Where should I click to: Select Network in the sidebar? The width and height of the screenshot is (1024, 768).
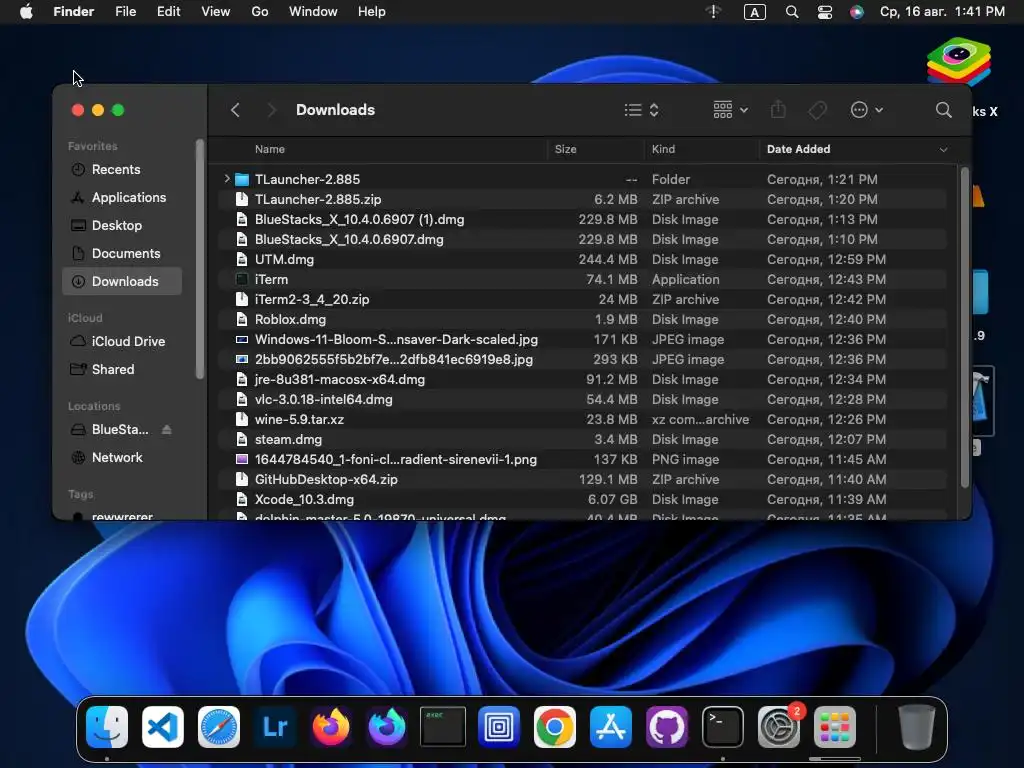click(122, 458)
